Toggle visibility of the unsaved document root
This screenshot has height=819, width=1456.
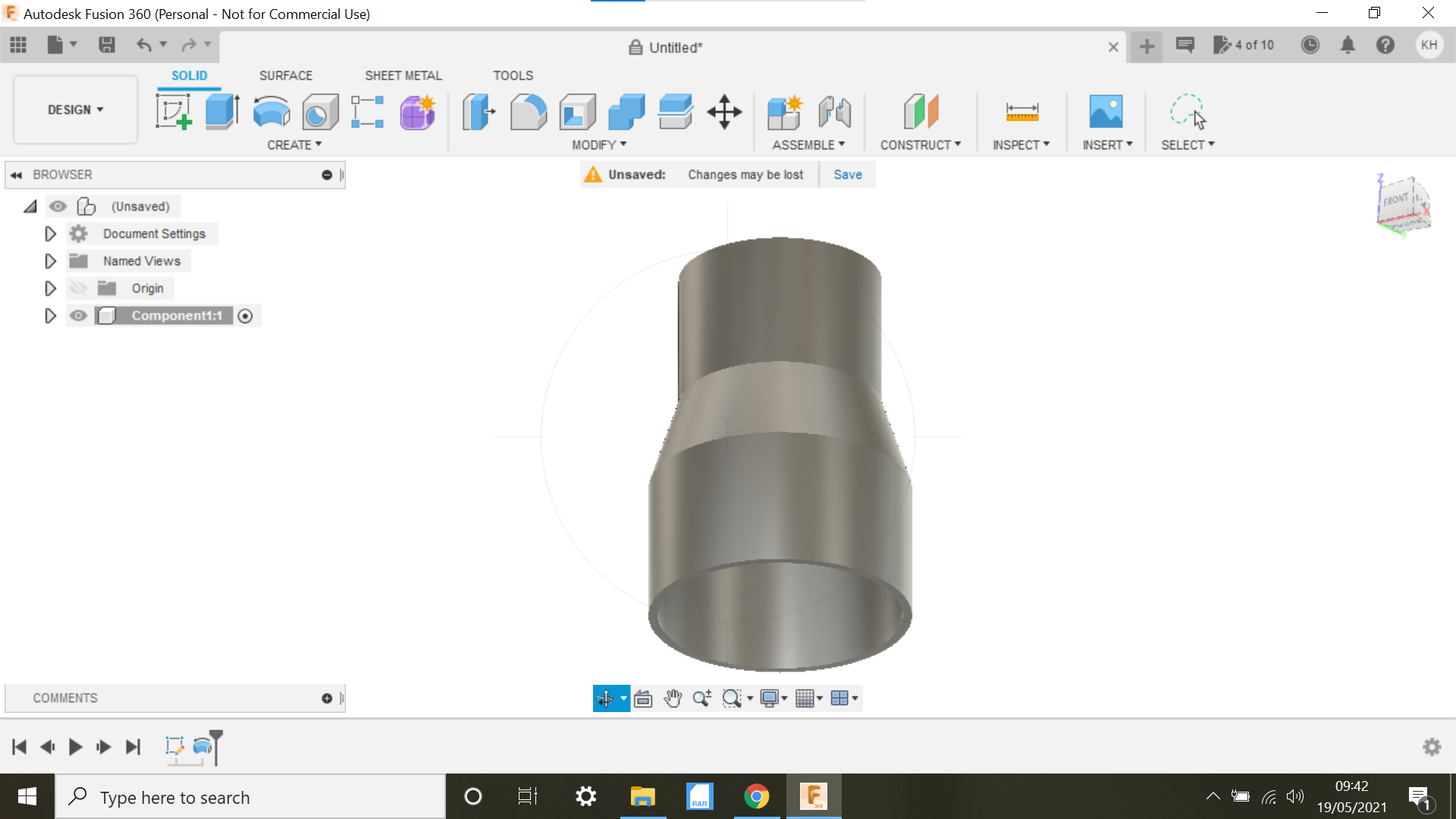pyautogui.click(x=58, y=206)
